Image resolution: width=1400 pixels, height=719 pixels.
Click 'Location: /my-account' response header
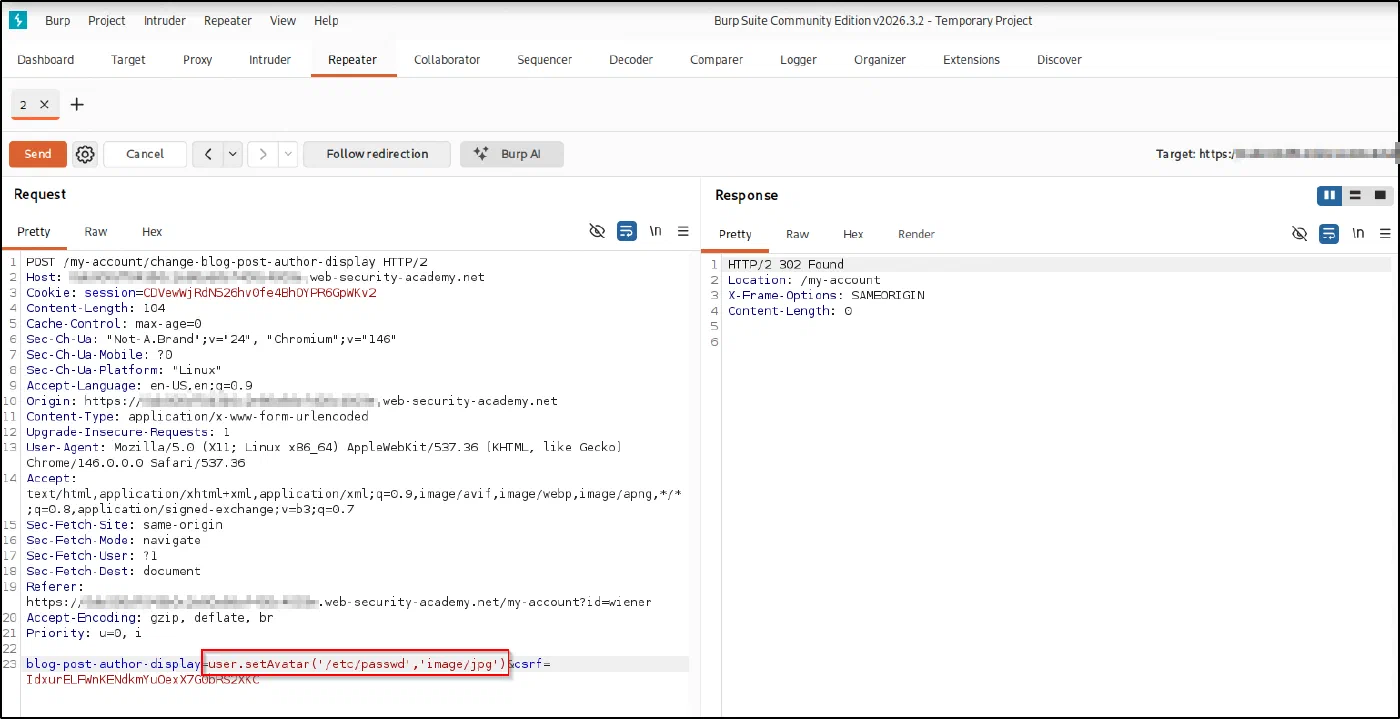point(804,280)
